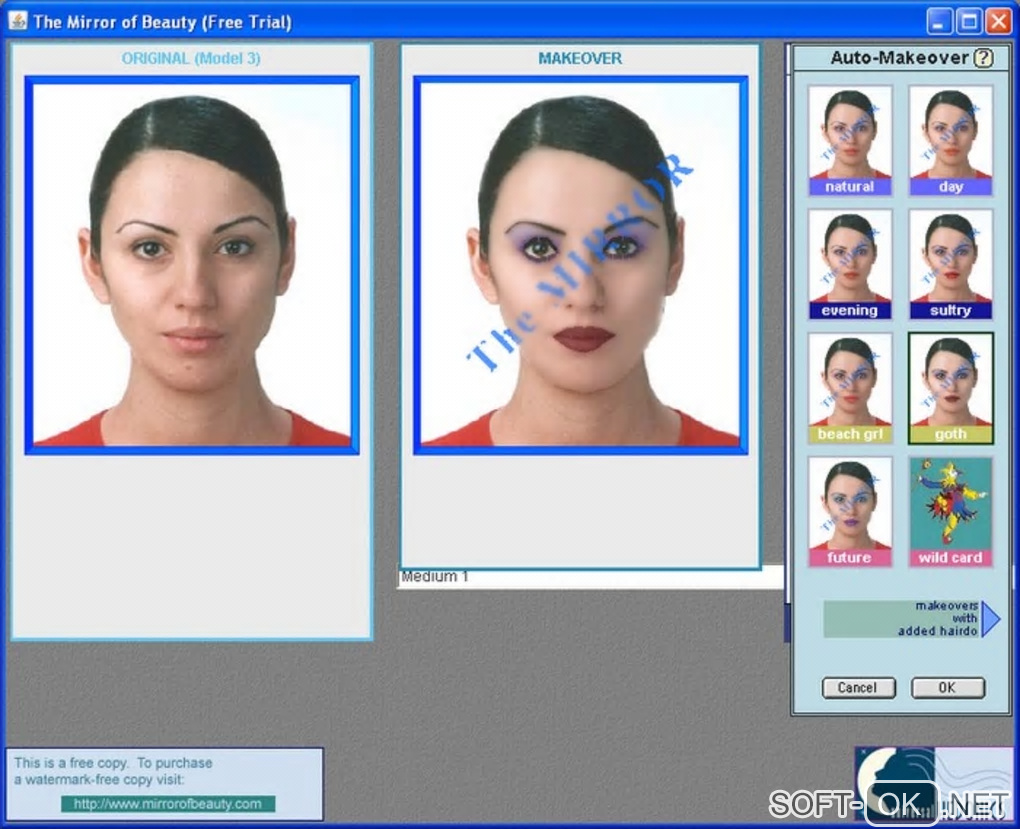Maximize The Mirror of Beauty window

tap(969, 21)
